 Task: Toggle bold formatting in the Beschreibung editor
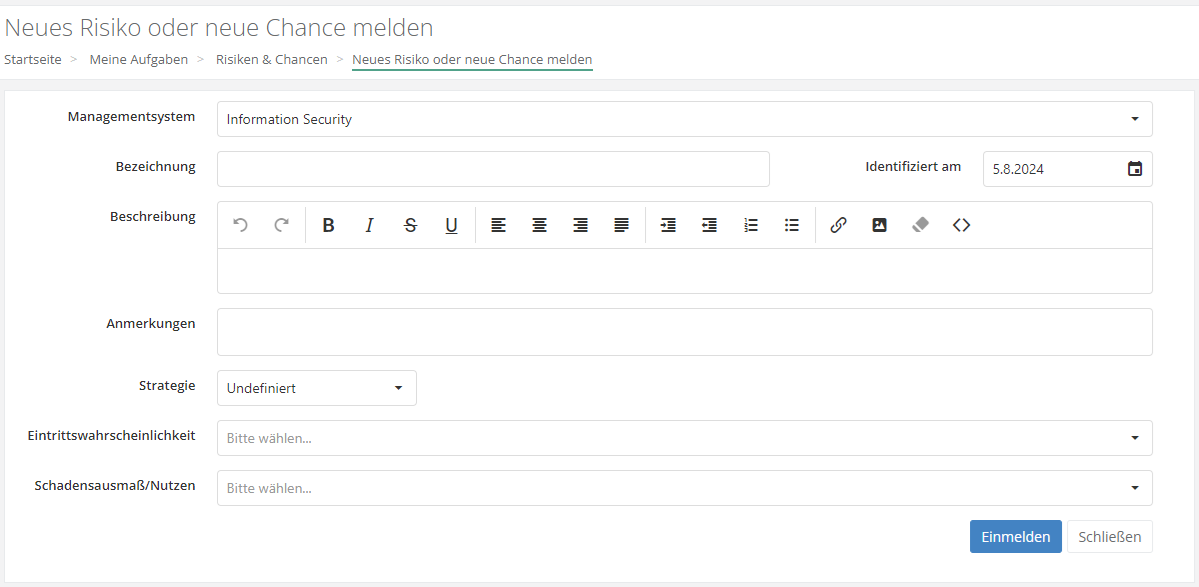[x=328, y=226]
